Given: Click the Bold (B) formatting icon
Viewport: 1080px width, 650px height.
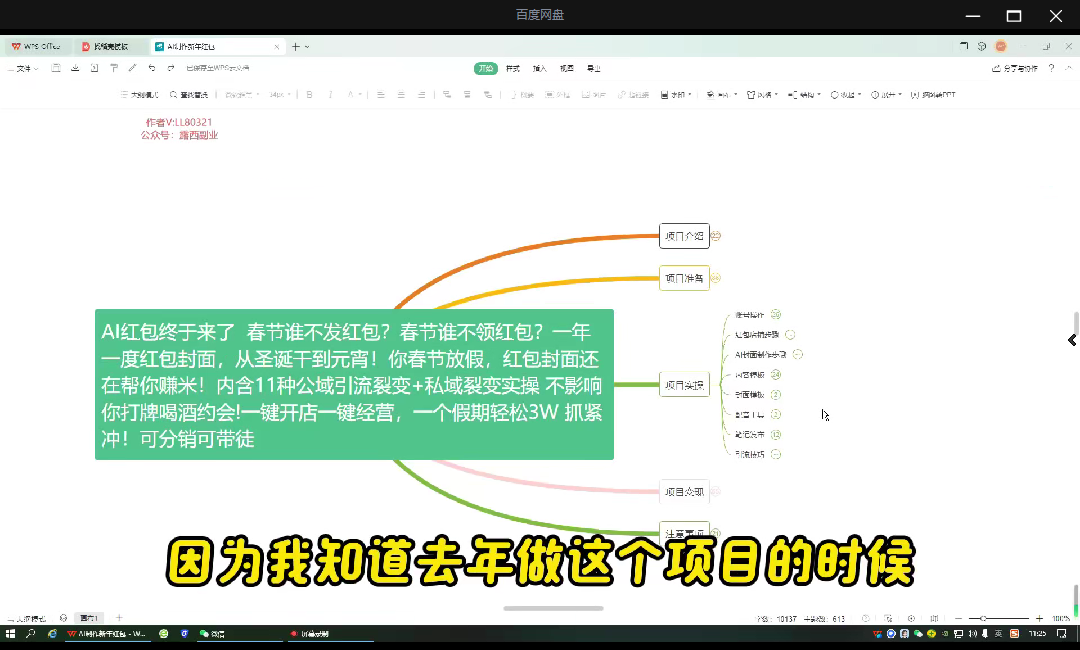Looking at the screenshot, I should [309, 95].
